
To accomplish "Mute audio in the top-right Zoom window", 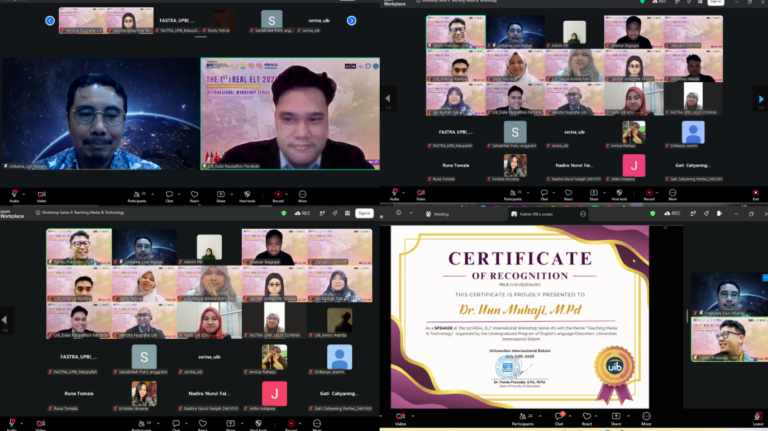I will pyautogui.click(x=395, y=194).
